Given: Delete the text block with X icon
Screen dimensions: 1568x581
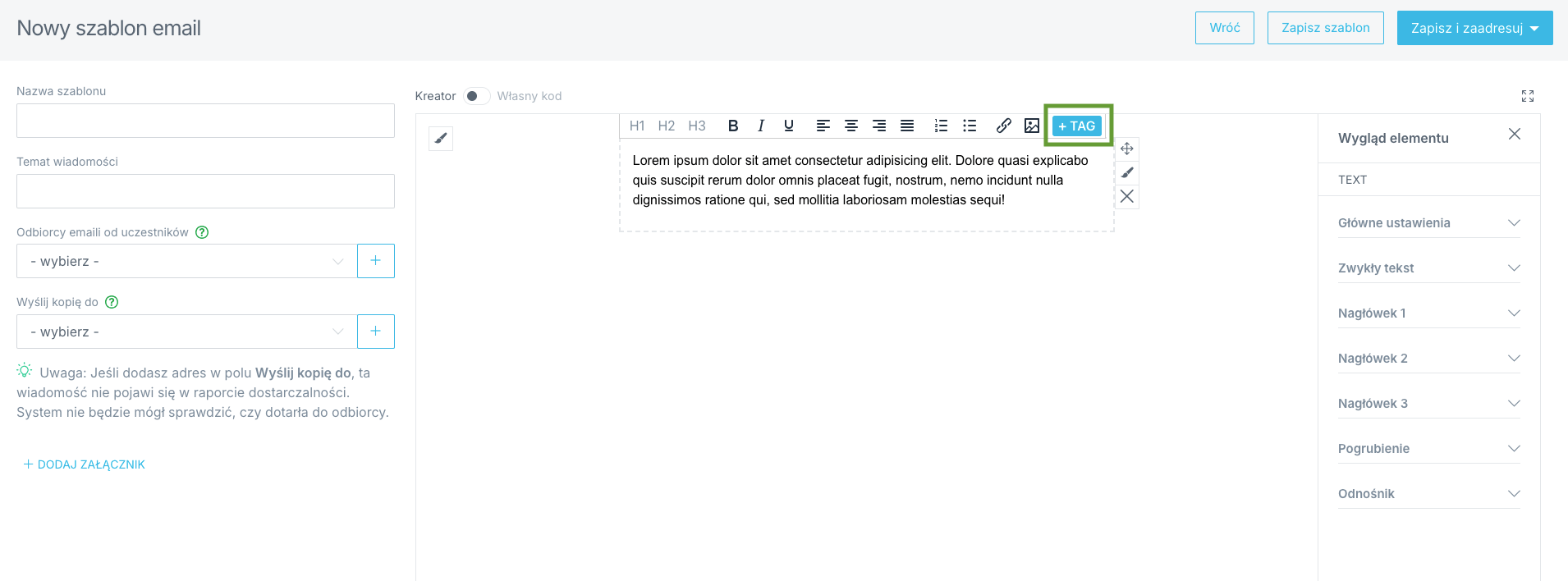Looking at the screenshot, I should (x=1127, y=196).
